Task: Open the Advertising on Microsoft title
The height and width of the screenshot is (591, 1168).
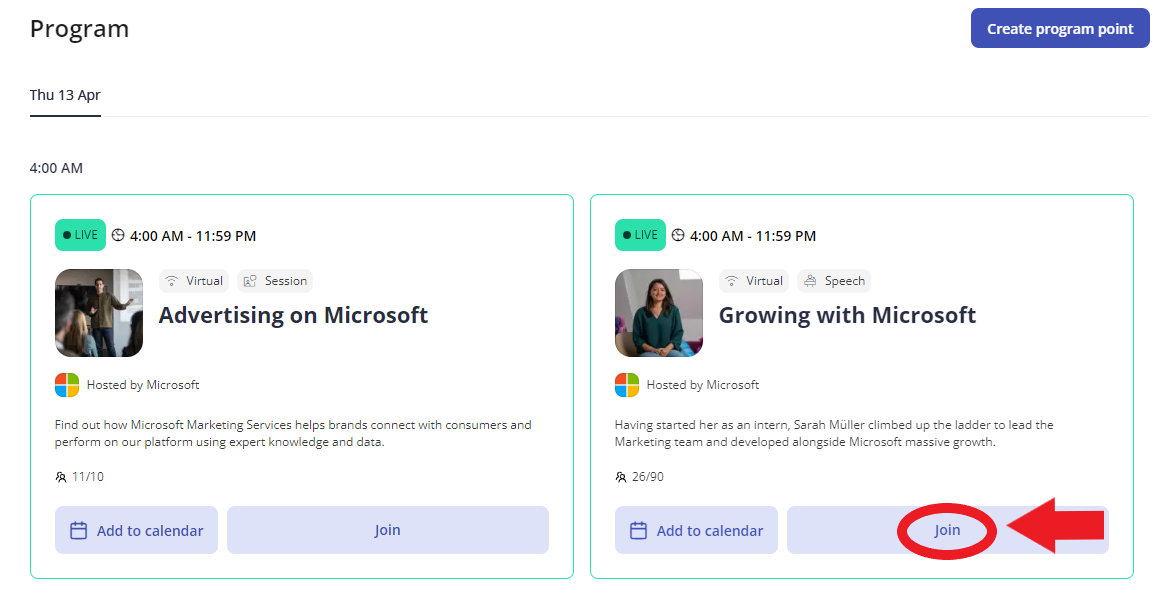Action: 293,315
